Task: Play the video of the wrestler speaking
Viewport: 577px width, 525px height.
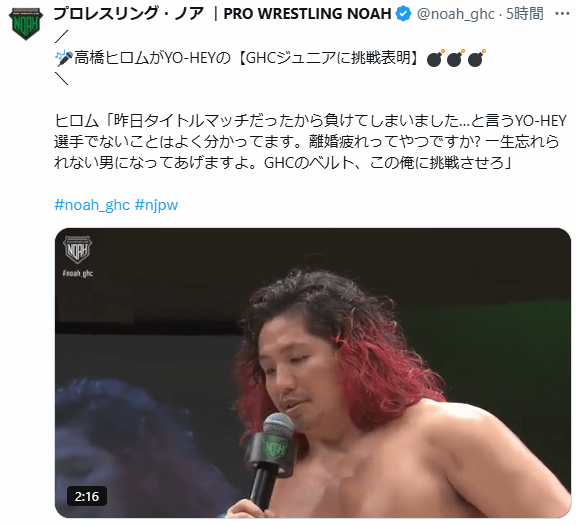Action: (313, 373)
